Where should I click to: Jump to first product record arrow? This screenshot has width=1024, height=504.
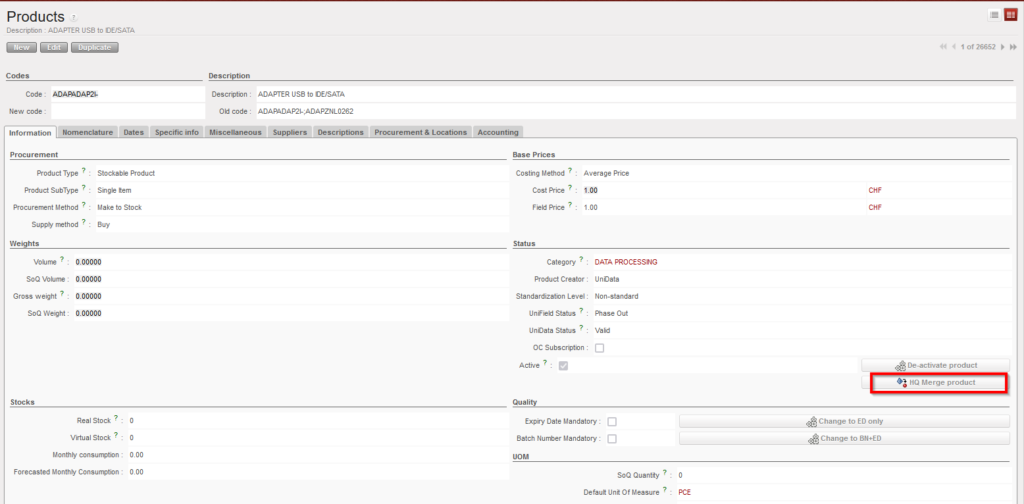coord(943,47)
